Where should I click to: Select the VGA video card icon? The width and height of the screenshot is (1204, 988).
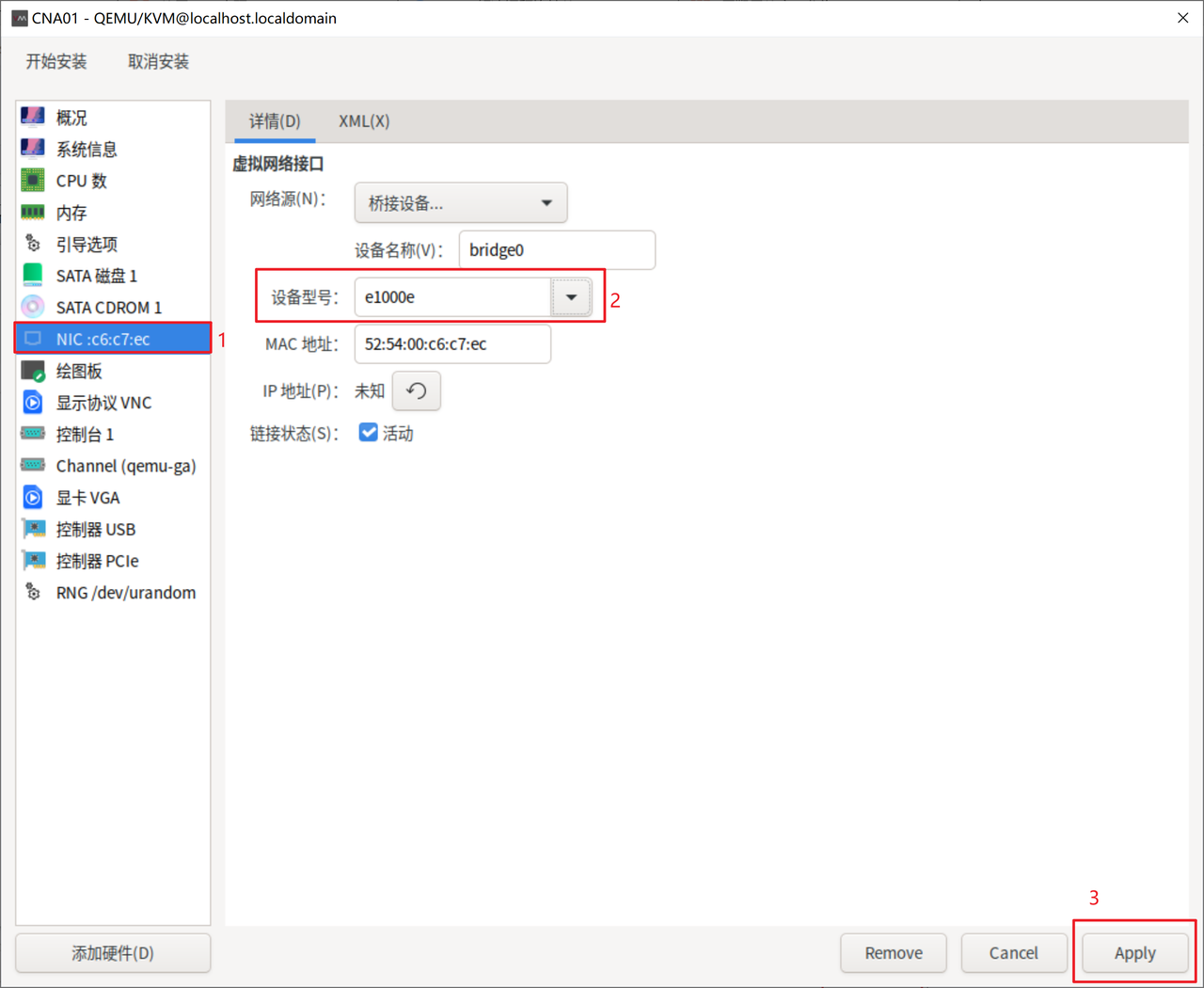tap(33, 498)
